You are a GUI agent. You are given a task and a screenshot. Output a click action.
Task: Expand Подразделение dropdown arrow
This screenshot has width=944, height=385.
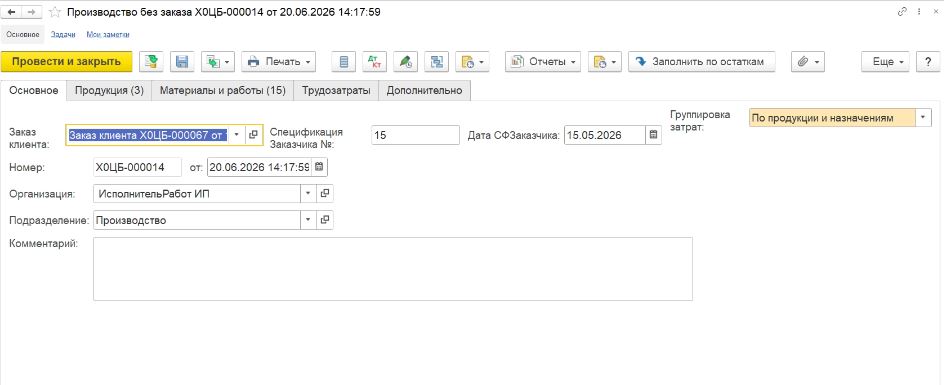(x=308, y=220)
